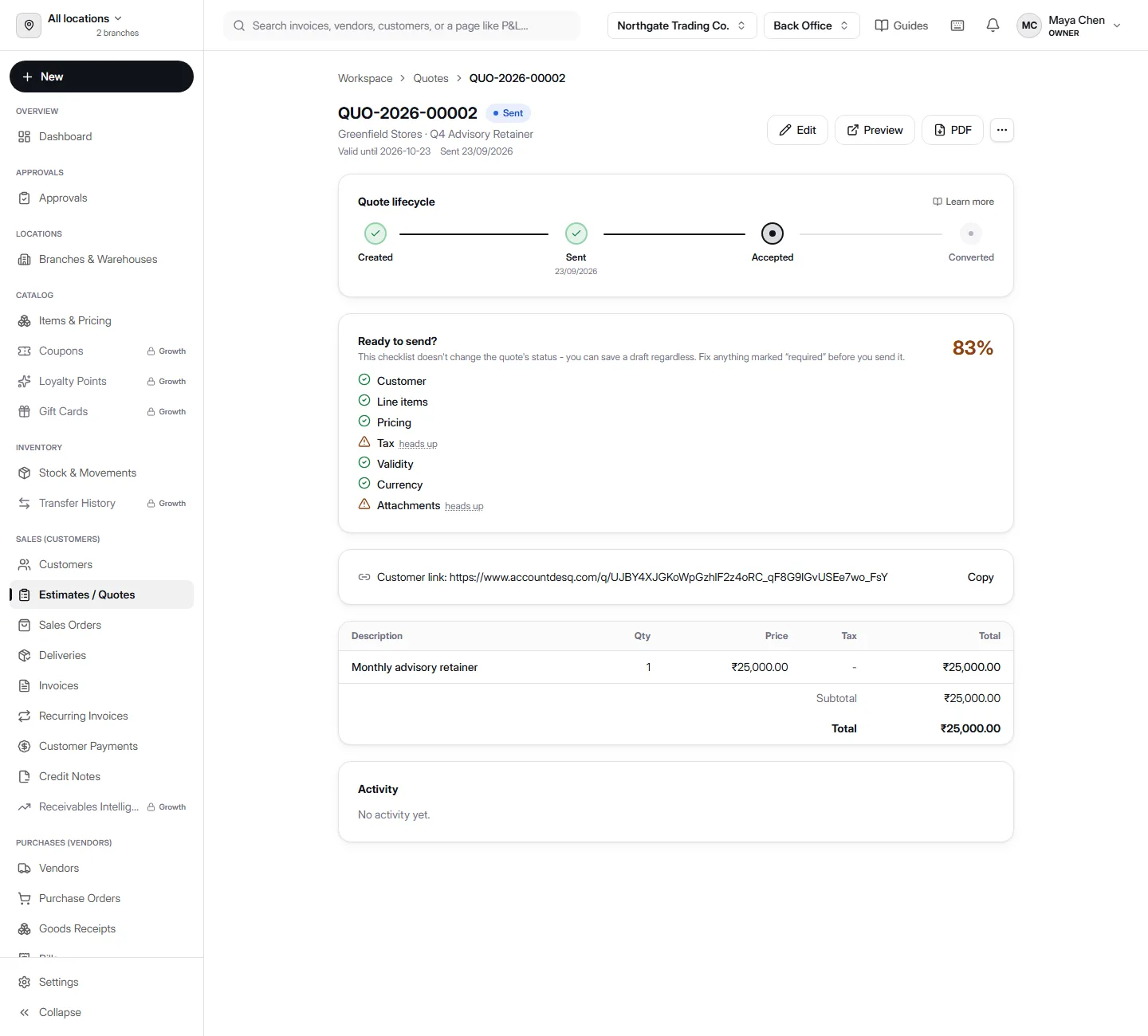
Task: Click the Recurring Invoices repeat icon
Action: [25, 716]
